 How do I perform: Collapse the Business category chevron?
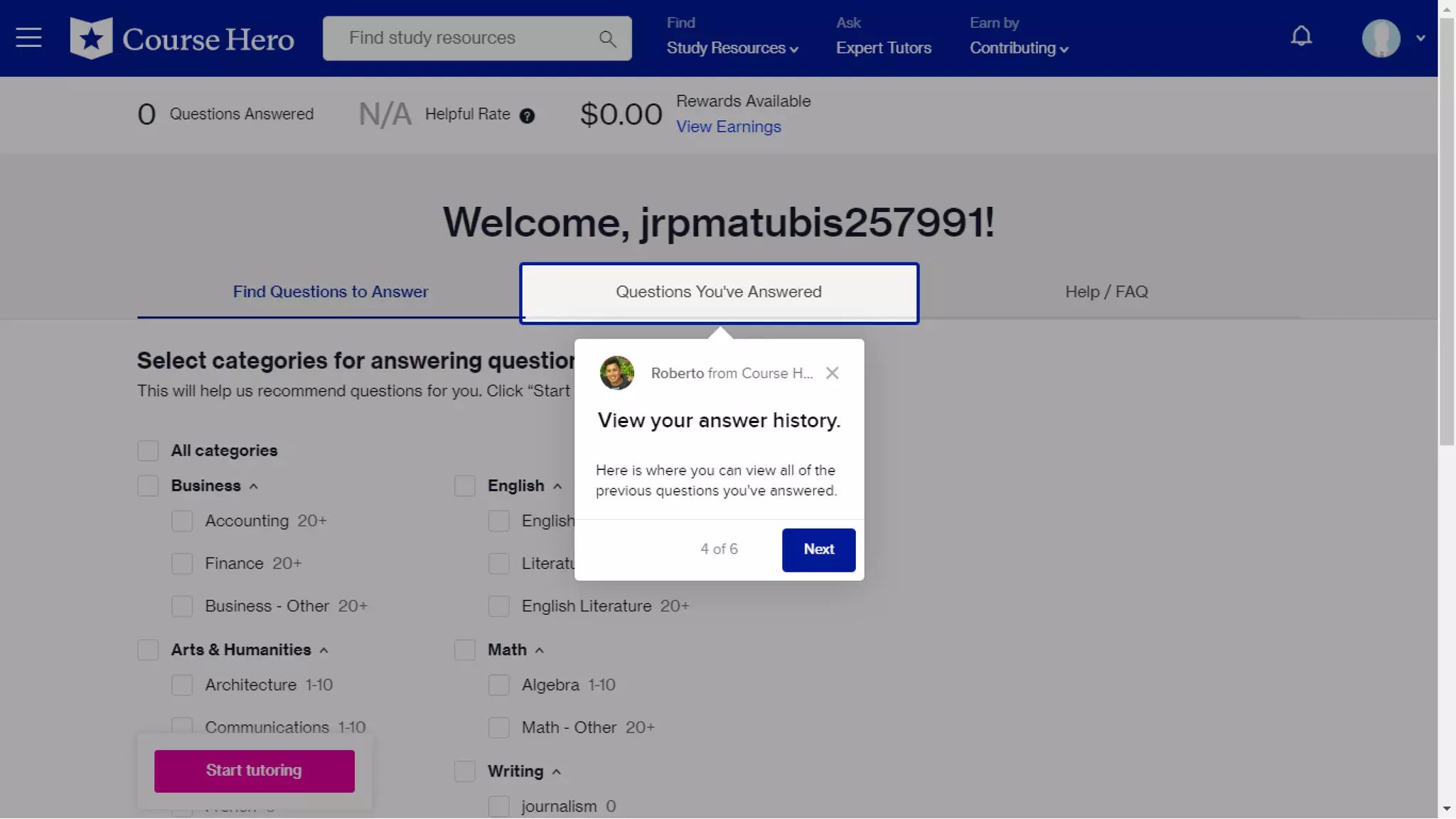coord(254,487)
